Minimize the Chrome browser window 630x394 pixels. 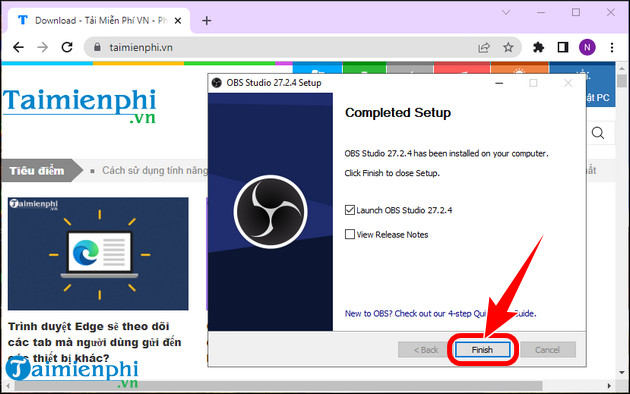click(x=541, y=12)
